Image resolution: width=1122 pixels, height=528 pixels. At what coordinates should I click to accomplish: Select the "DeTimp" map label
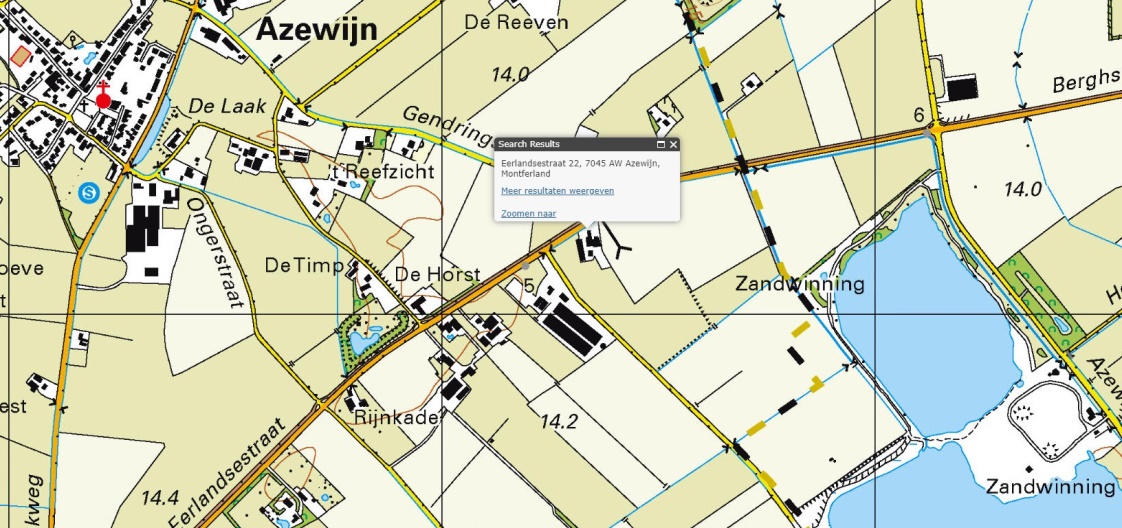(x=305, y=265)
